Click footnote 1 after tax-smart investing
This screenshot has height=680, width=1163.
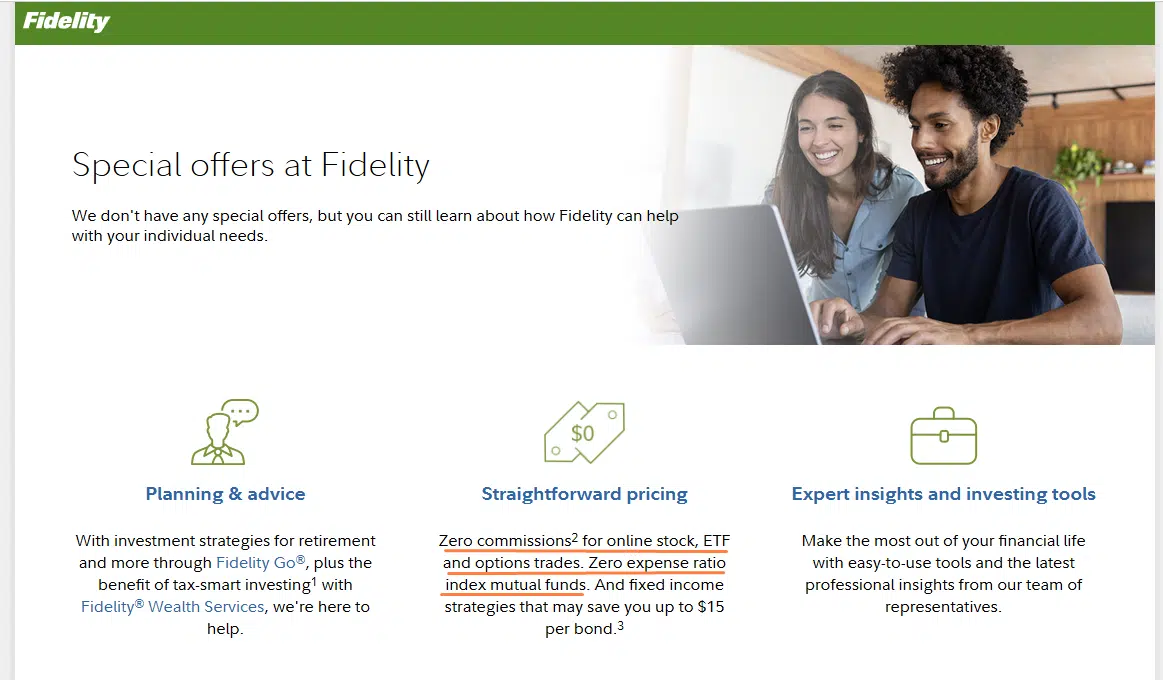pyautogui.click(x=314, y=581)
